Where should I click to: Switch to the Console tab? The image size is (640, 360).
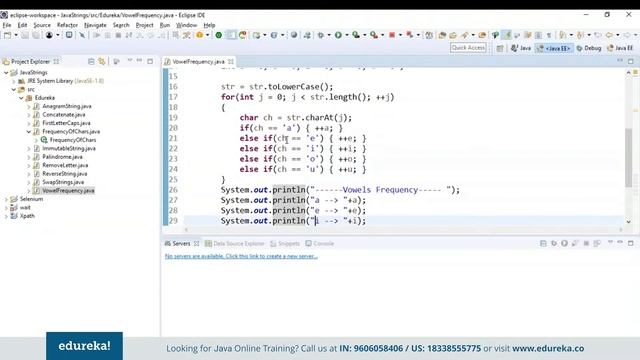(320, 244)
